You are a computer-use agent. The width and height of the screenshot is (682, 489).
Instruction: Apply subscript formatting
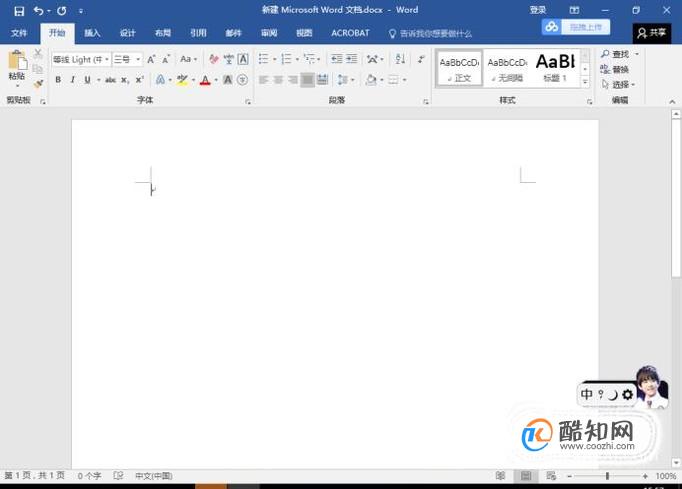tap(125, 80)
